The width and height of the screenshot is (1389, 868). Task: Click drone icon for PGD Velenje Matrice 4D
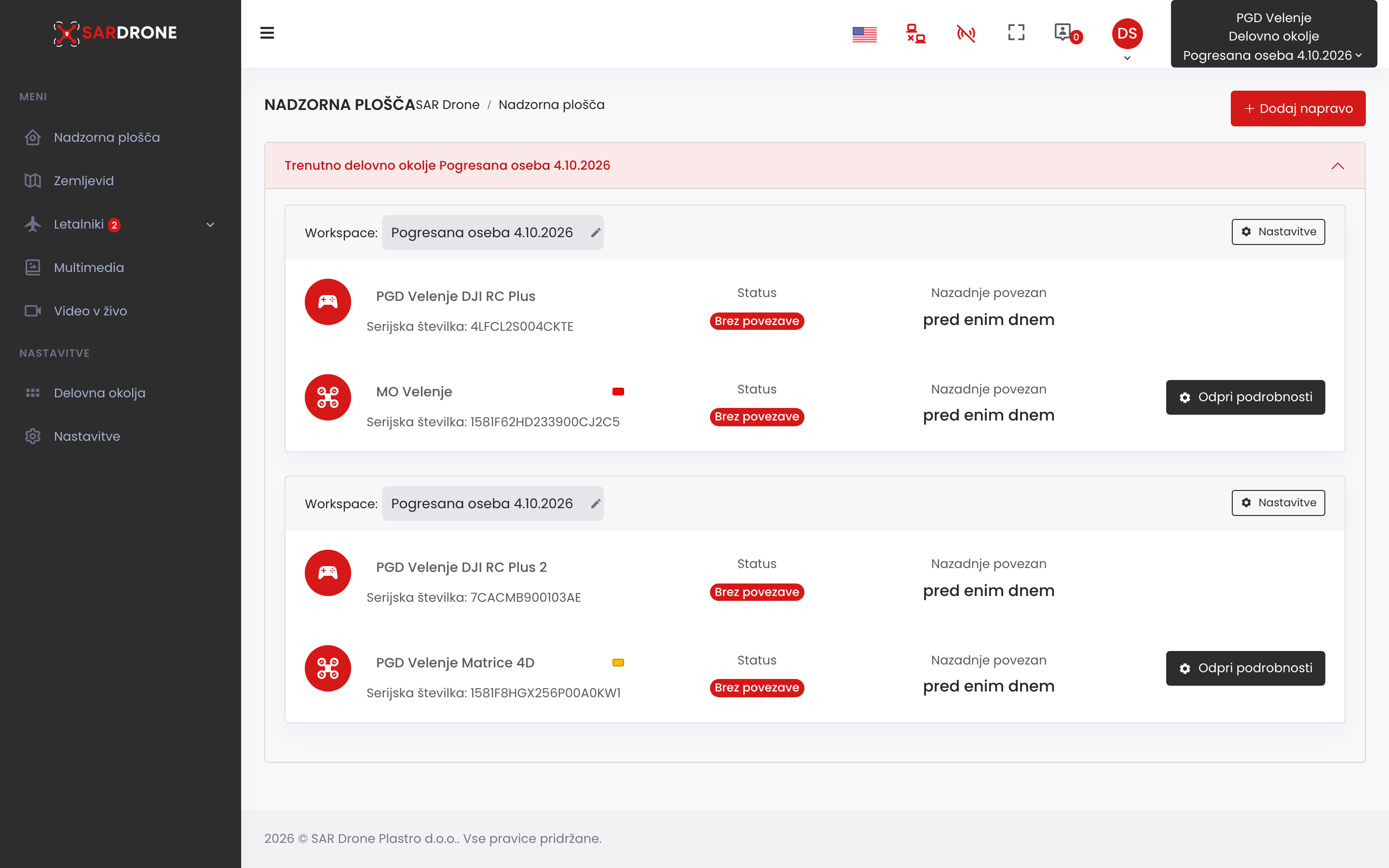point(328,668)
